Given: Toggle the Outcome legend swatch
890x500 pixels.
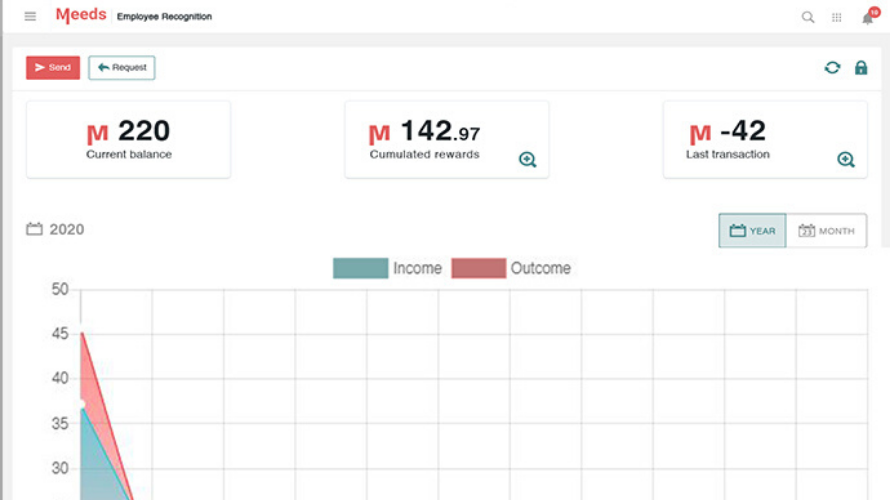Looking at the screenshot, I should click(x=478, y=268).
